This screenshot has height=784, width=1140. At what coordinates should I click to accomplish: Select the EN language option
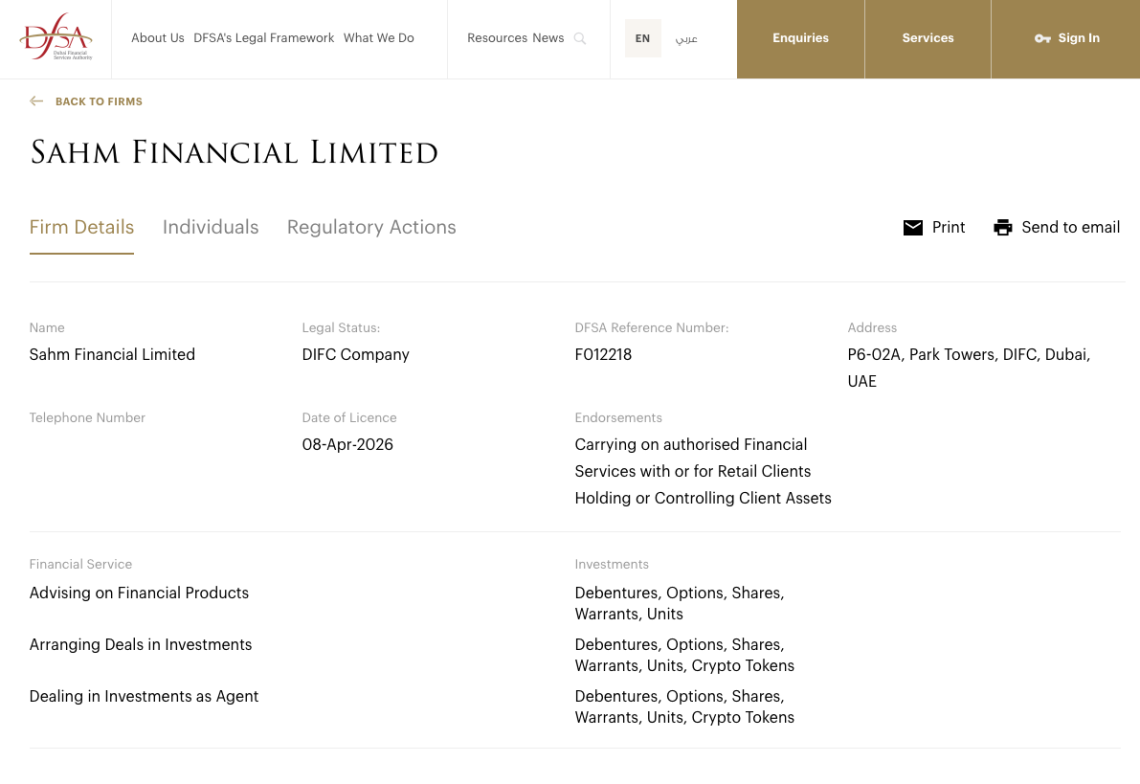[x=642, y=38]
